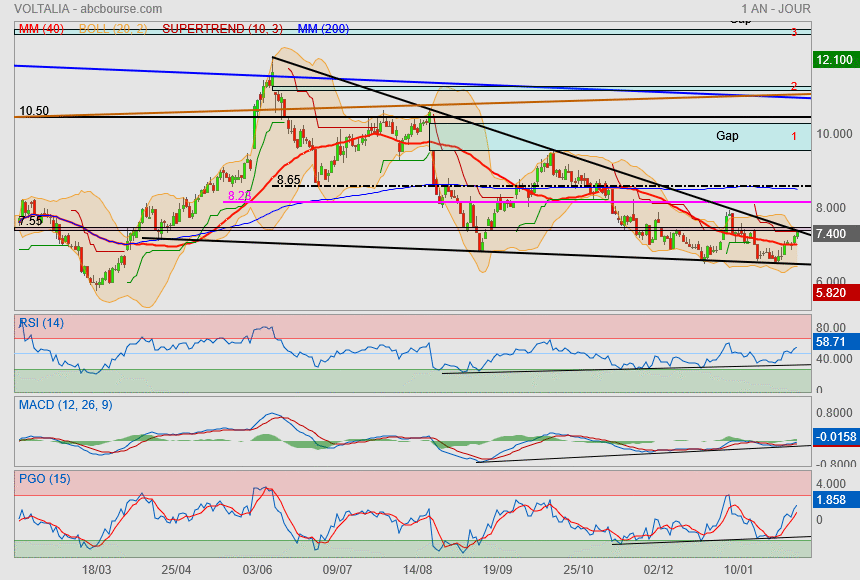Click the red number 2 gap marker

794,86
